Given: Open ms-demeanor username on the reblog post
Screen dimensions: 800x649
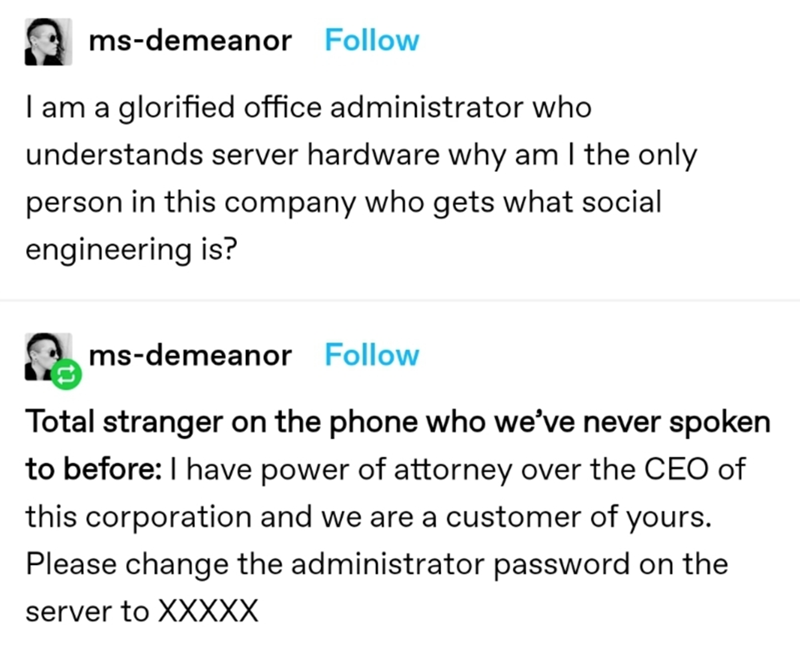Looking at the screenshot, I should 190,355.
